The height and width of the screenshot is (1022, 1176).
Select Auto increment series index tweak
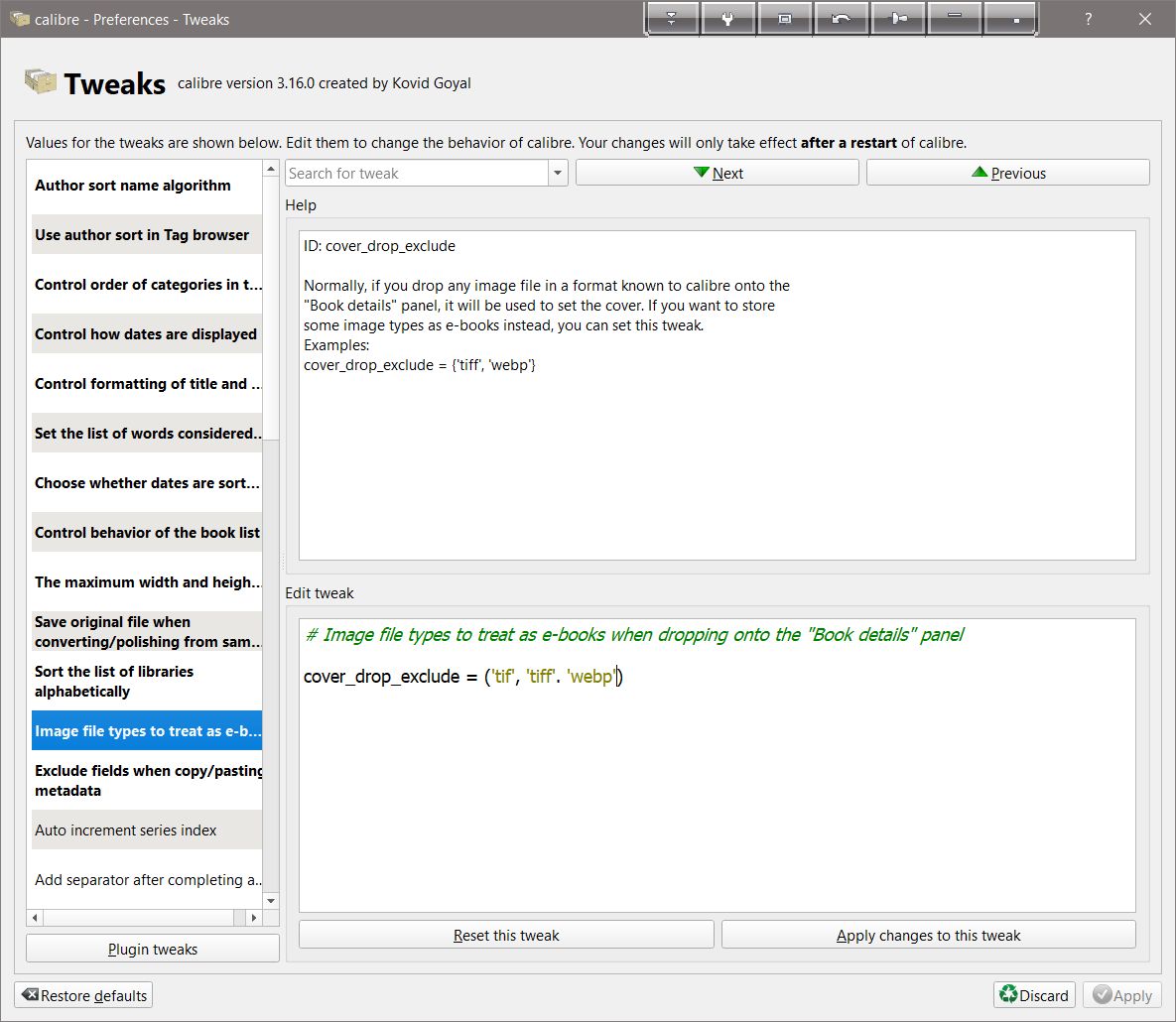click(x=147, y=830)
